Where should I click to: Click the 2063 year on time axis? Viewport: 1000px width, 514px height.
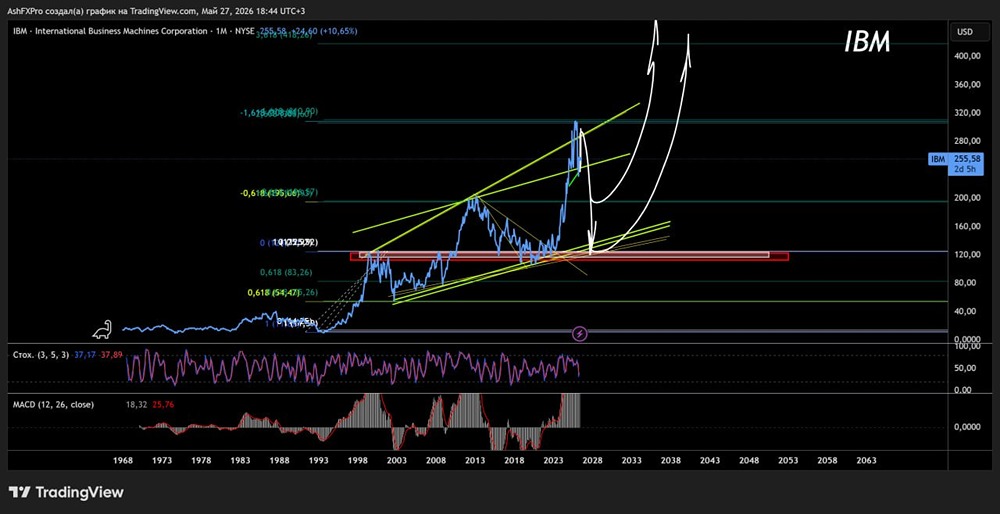[x=866, y=460]
